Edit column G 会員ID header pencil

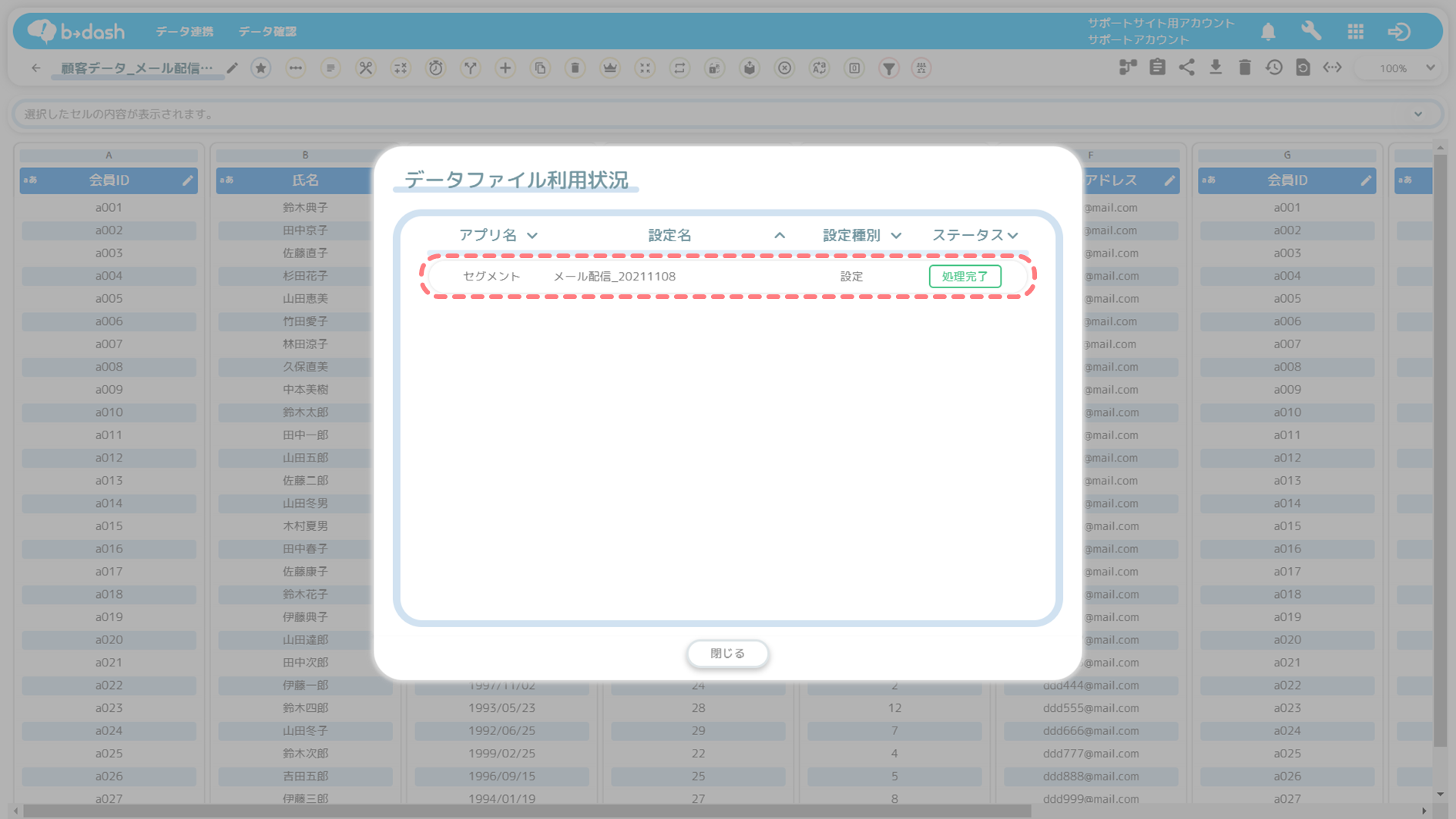1366,180
